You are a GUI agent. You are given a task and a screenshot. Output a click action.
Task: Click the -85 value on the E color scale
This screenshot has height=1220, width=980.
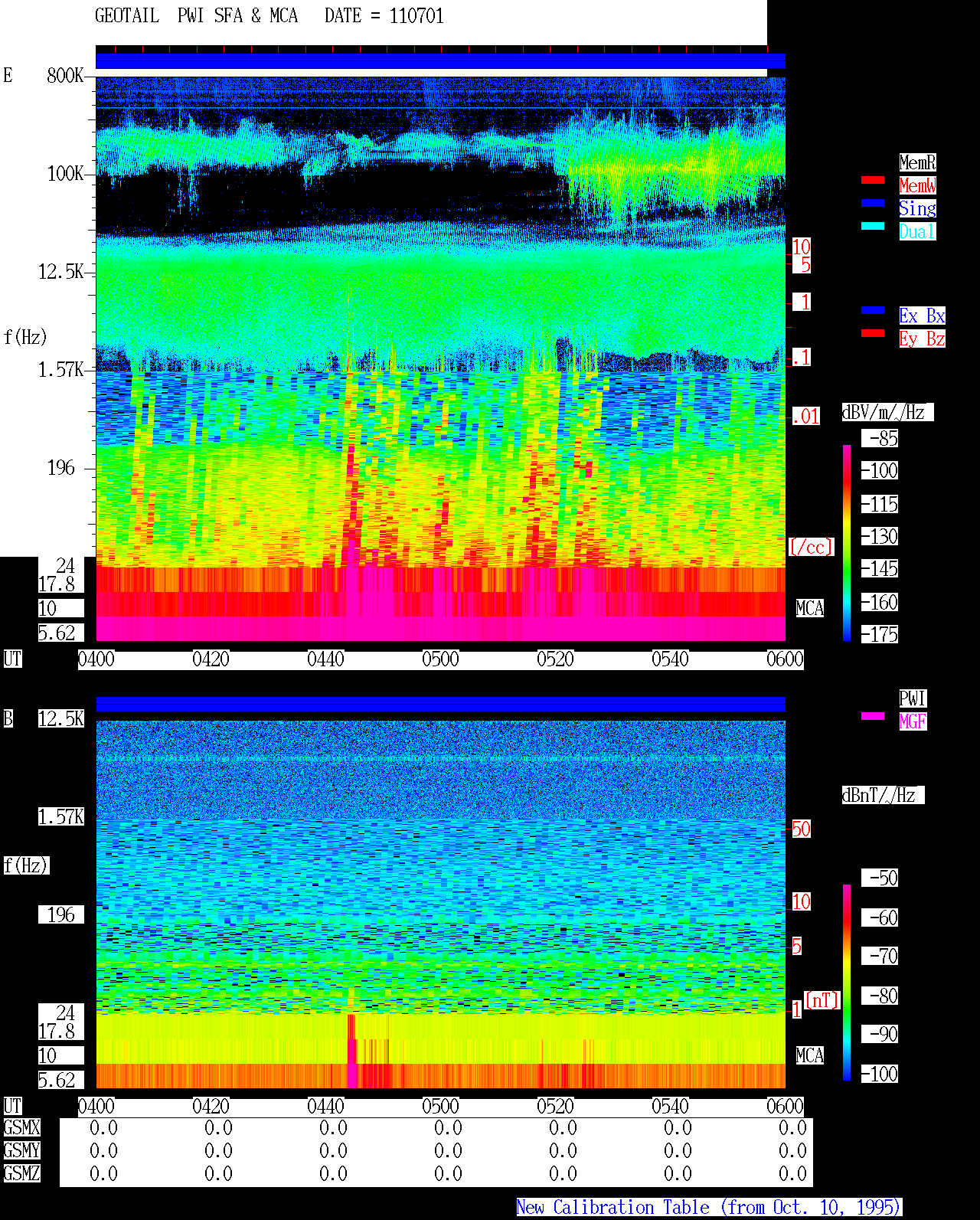click(x=883, y=439)
